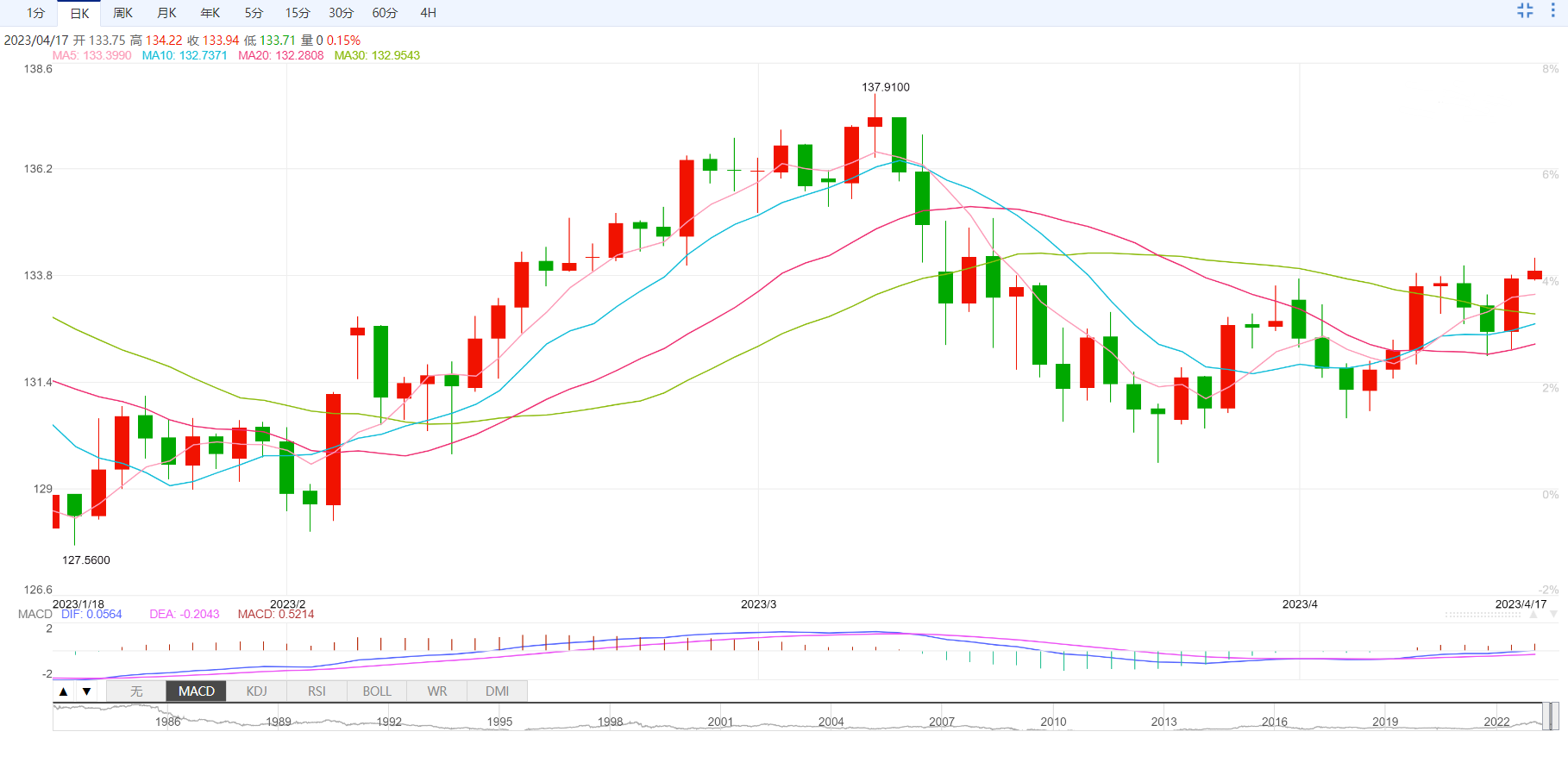Switch to the 4H period tab
Image resolution: width=1568 pixels, height=763 pixels.
pyautogui.click(x=429, y=13)
